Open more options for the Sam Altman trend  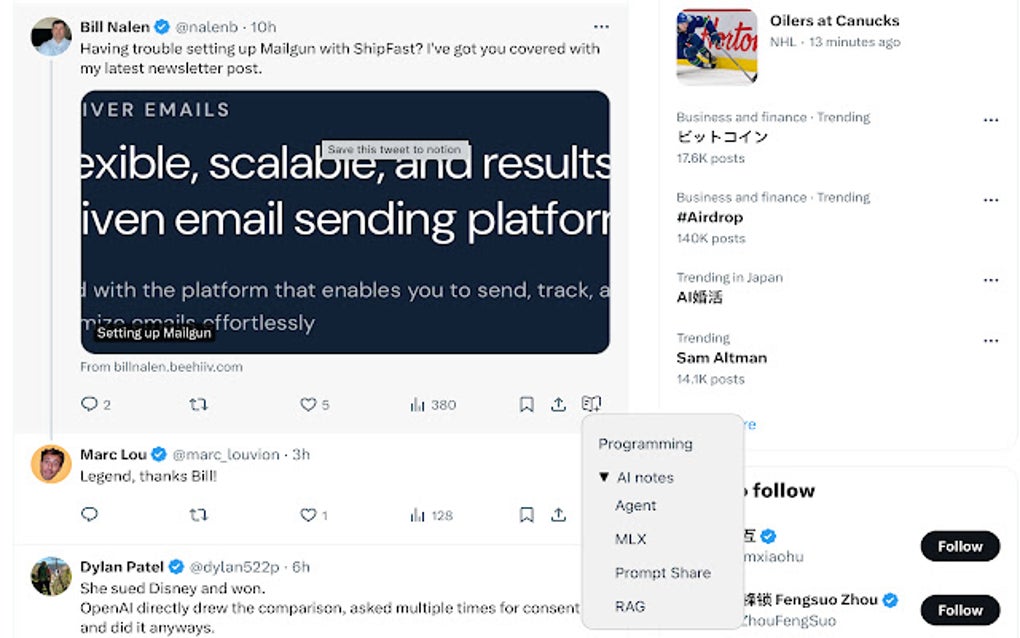[991, 339]
